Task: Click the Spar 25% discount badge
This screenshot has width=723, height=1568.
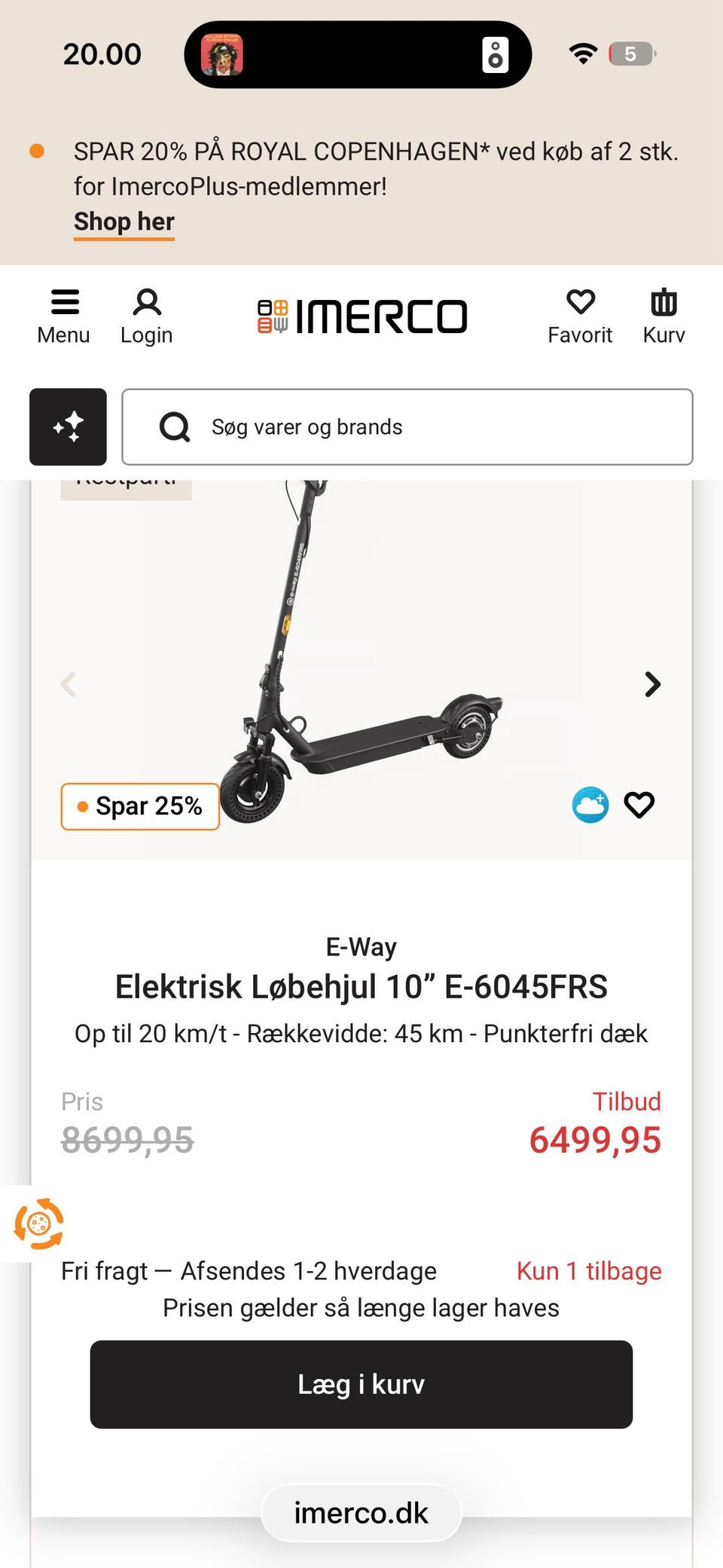Action: [x=140, y=806]
